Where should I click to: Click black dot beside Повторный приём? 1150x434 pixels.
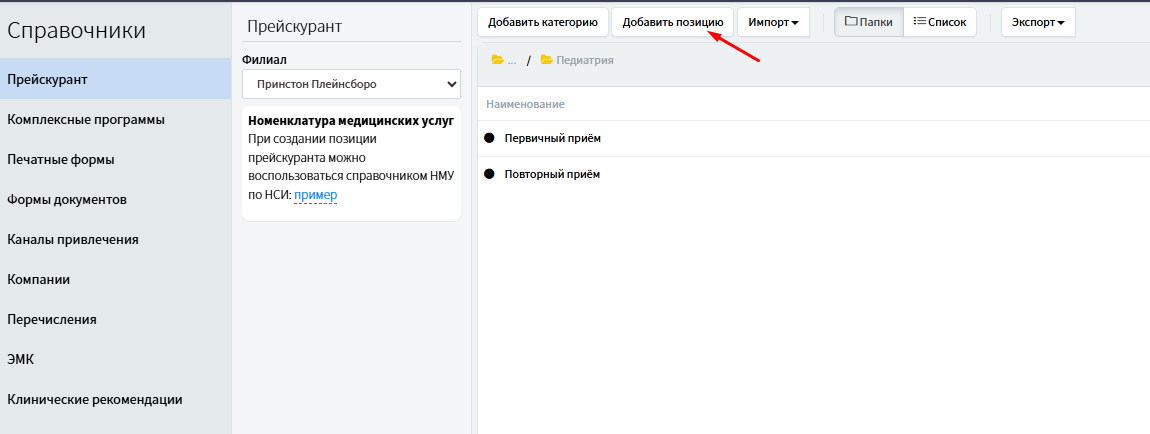pos(490,174)
